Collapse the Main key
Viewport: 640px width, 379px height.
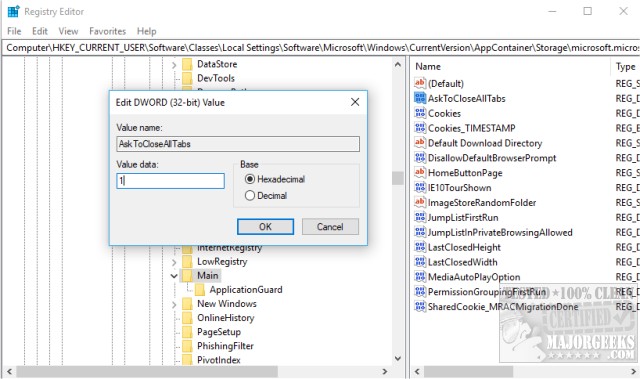tap(174, 276)
